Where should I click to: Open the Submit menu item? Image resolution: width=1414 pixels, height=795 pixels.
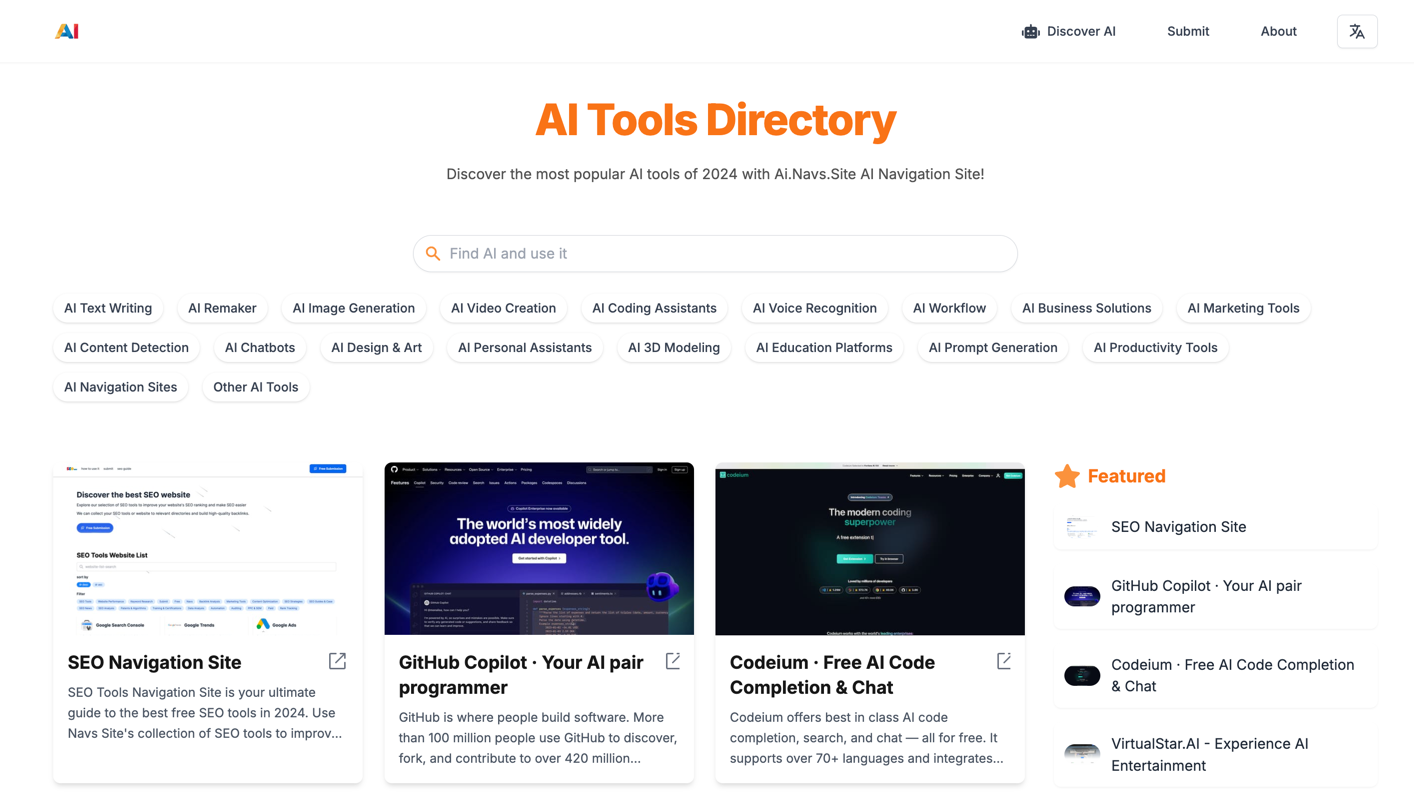click(x=1188, y=31)
